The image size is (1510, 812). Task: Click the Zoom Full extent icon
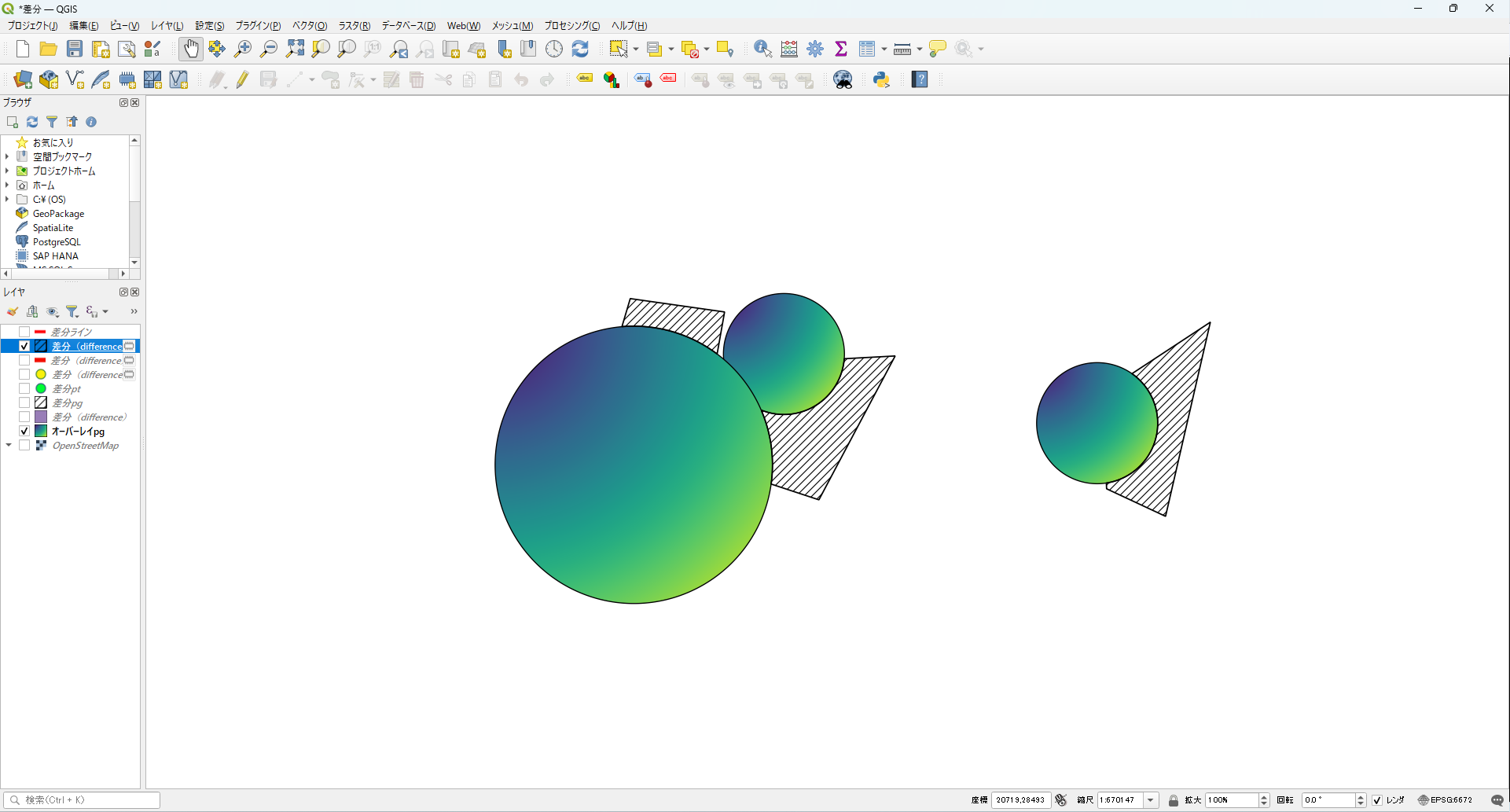(x=295, y=49)
